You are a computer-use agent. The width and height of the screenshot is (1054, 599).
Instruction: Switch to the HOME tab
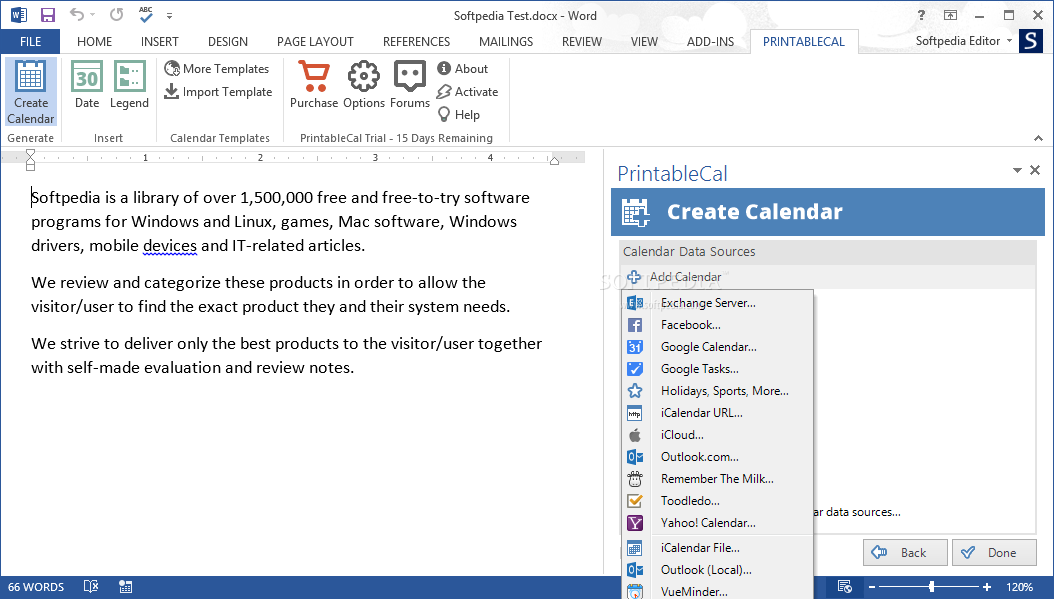[x=94, y=41]
